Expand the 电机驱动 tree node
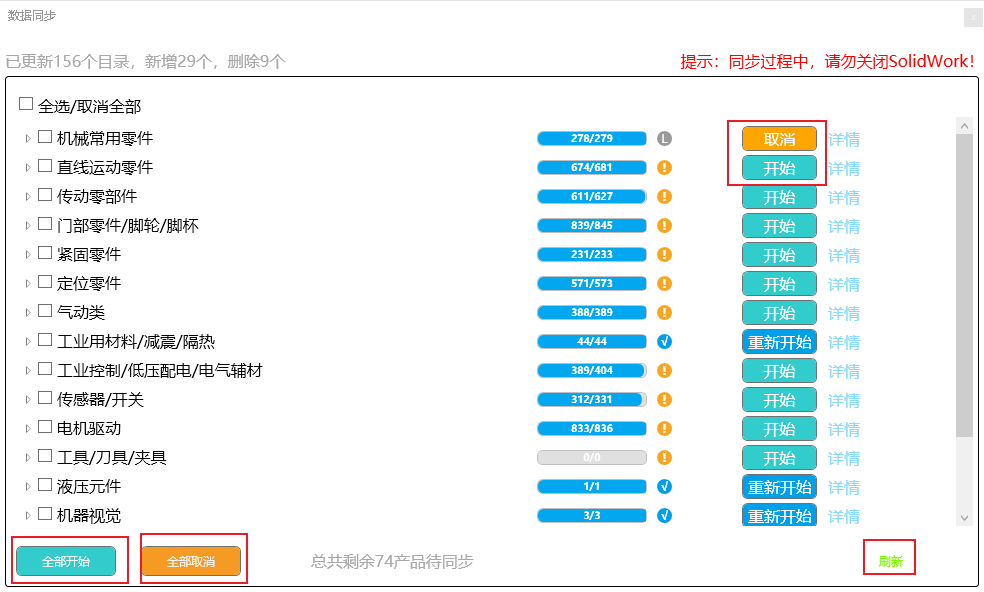The image size is (984, 592). click(28, 429)
